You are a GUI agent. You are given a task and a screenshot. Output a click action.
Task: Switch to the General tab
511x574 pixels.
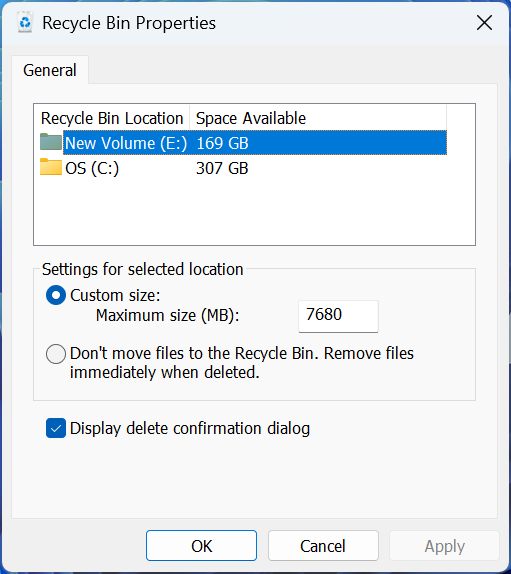click(x=50, y=70)
